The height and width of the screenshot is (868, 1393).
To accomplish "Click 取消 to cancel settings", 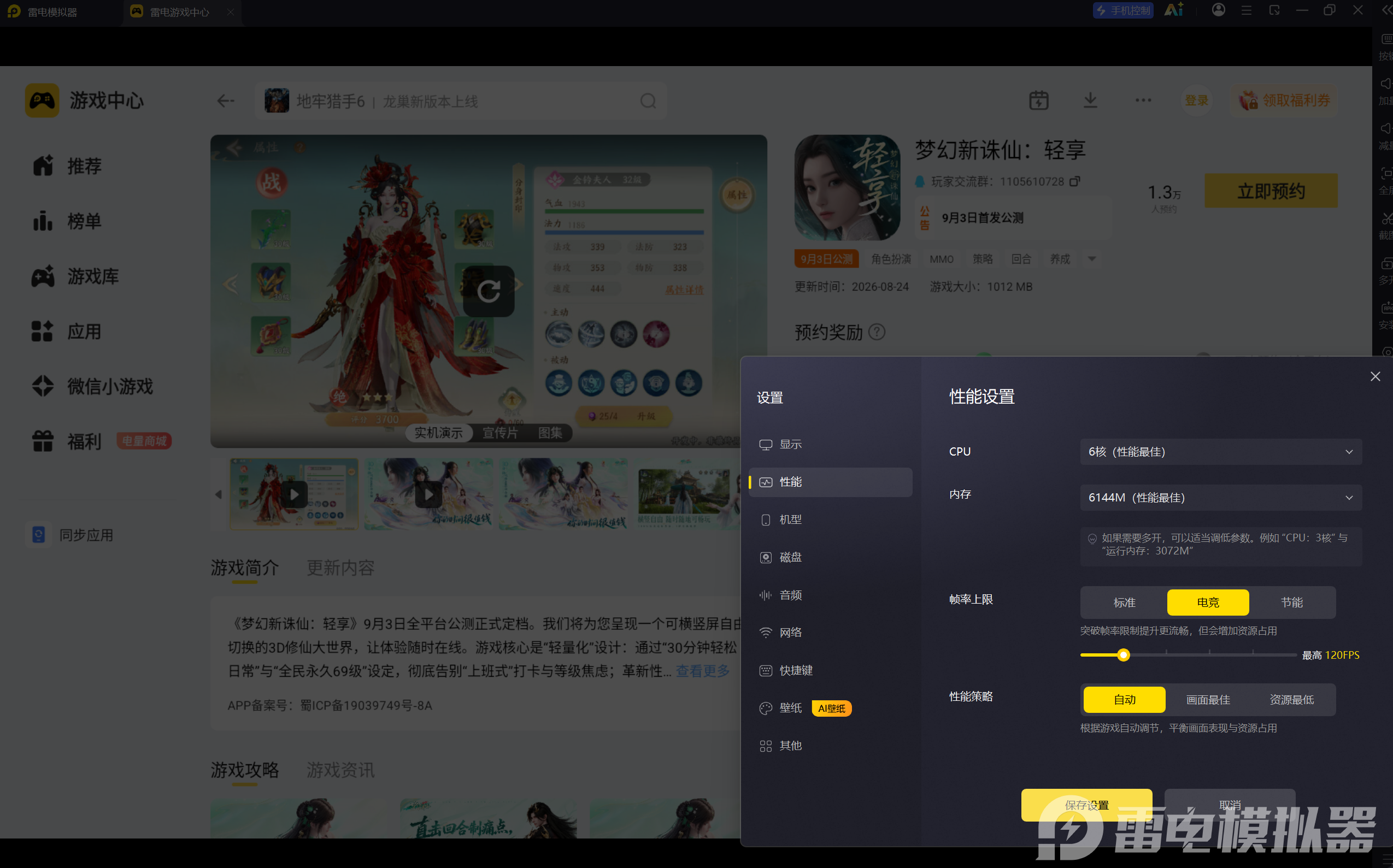I will (x=1230, y=805).
